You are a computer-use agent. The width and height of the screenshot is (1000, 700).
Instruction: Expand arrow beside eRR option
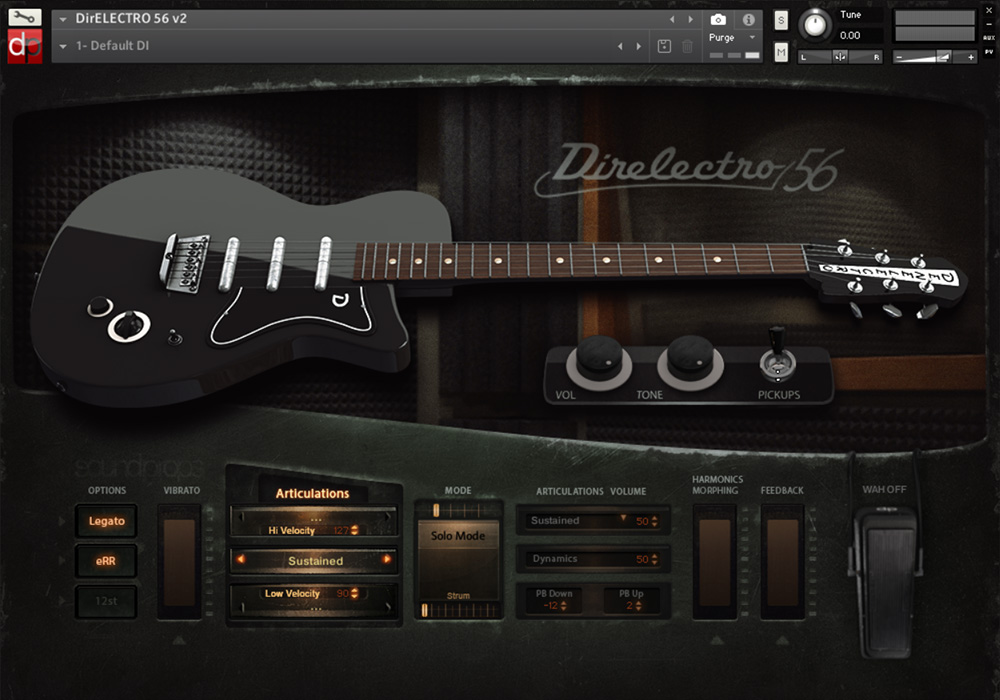pos(62,561)
